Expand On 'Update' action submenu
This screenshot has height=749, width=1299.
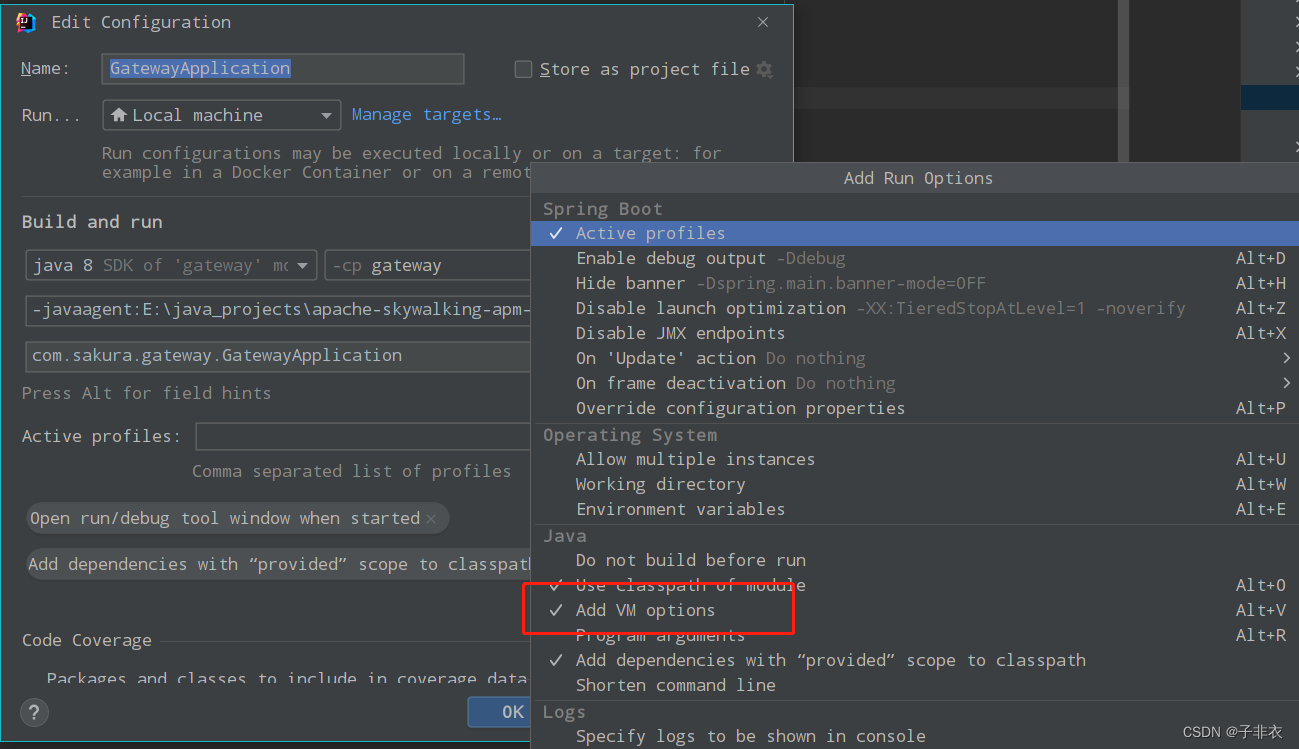[915, 358]
